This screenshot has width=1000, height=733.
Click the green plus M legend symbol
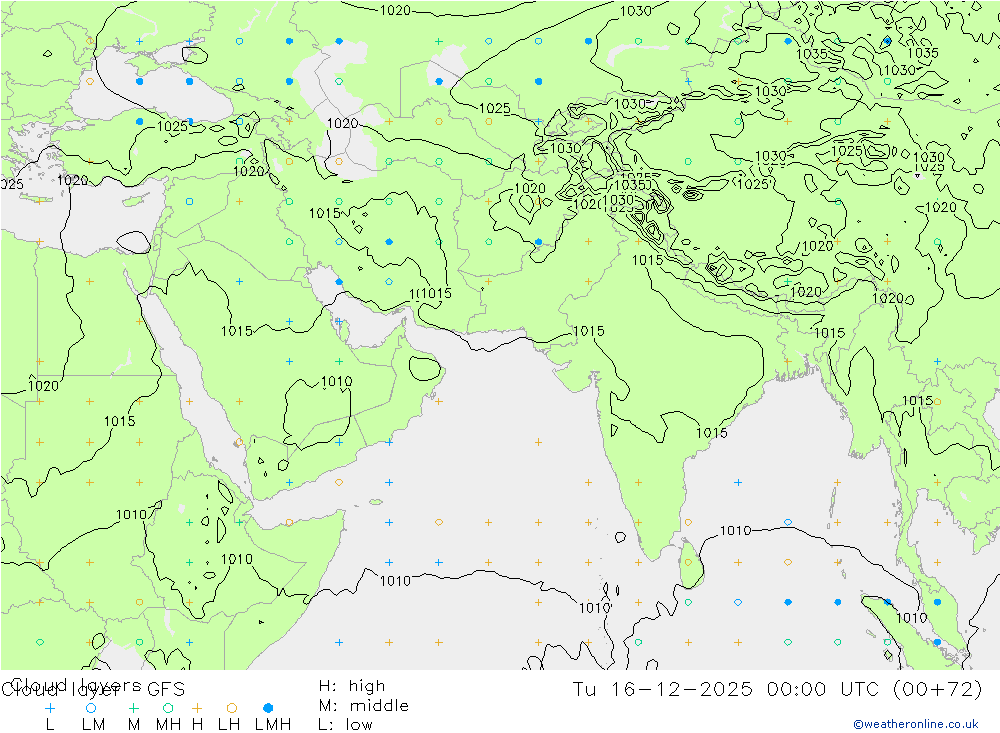pos(133,708)
